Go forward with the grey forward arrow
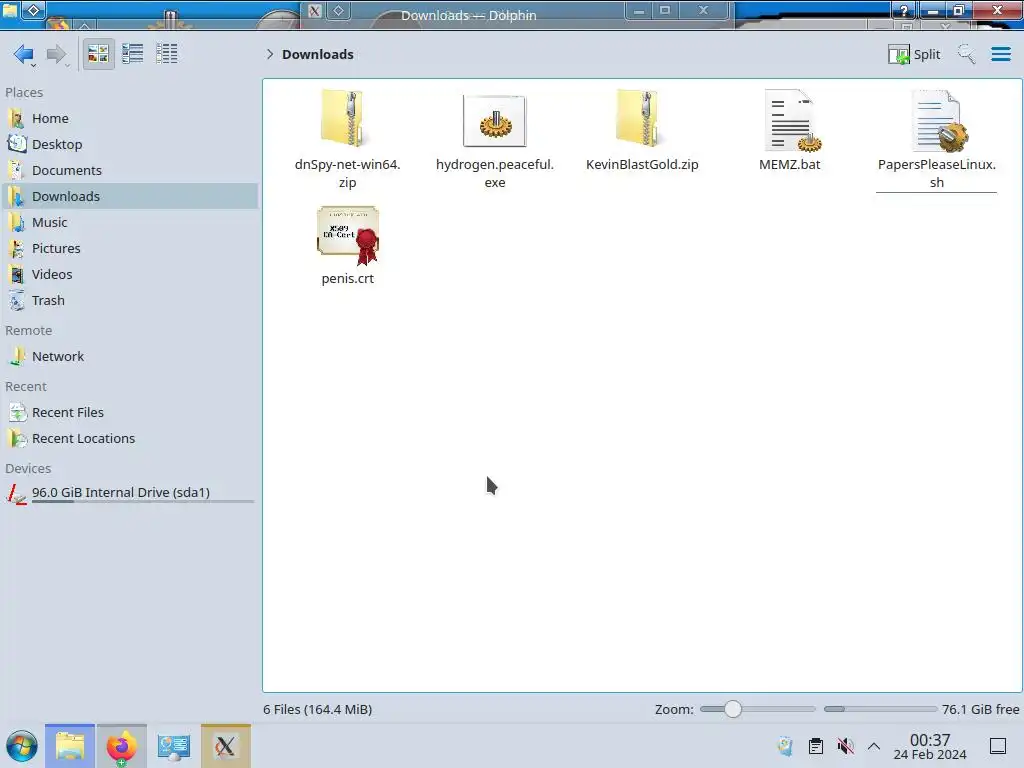This screenshot has width=1024, height=768. 57,54
